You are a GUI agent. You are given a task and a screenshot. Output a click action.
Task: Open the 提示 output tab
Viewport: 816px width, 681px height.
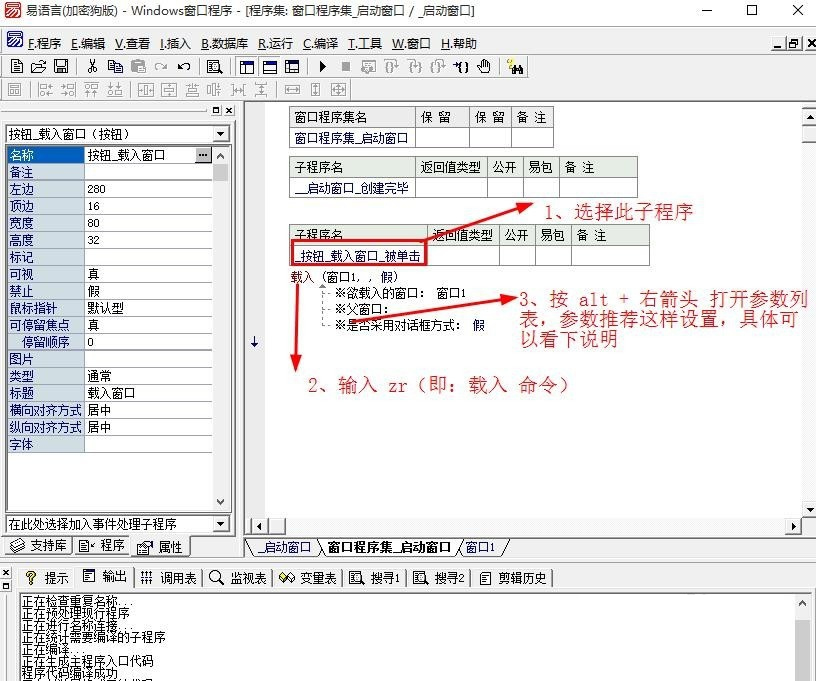click(x=47, y=577)
